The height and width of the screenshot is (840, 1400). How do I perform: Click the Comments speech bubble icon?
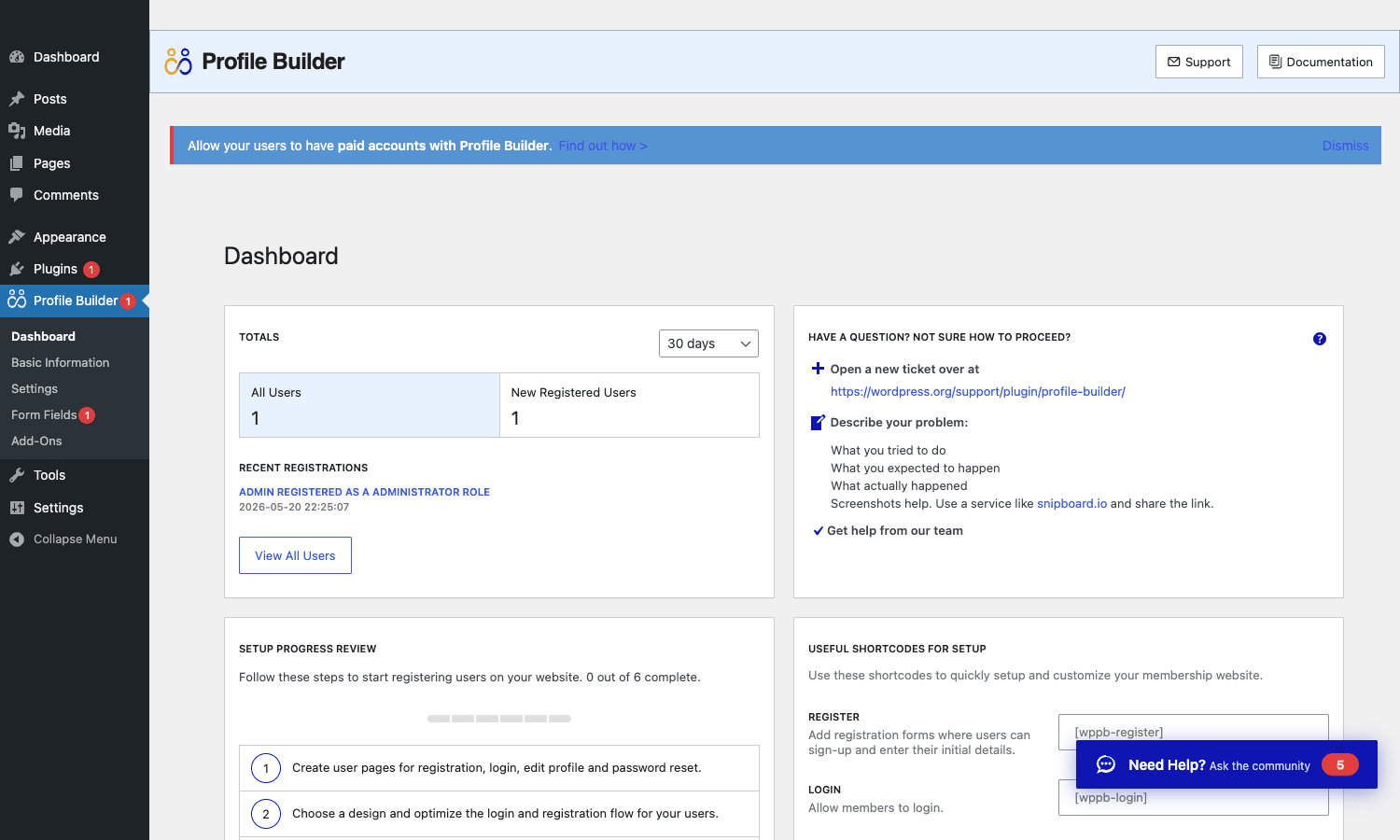(x=17, y=195)
